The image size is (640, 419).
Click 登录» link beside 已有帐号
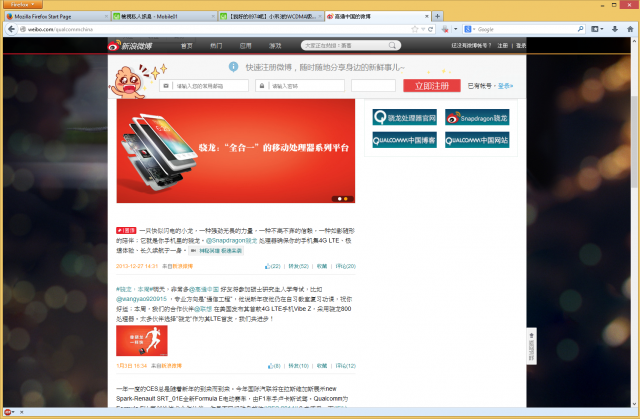coord(505,86)
